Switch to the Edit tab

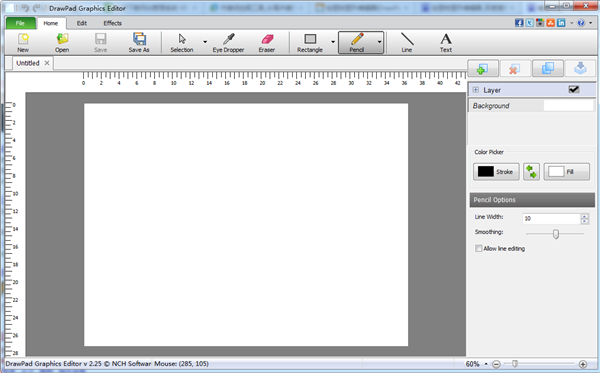click(x=82, y=23)
